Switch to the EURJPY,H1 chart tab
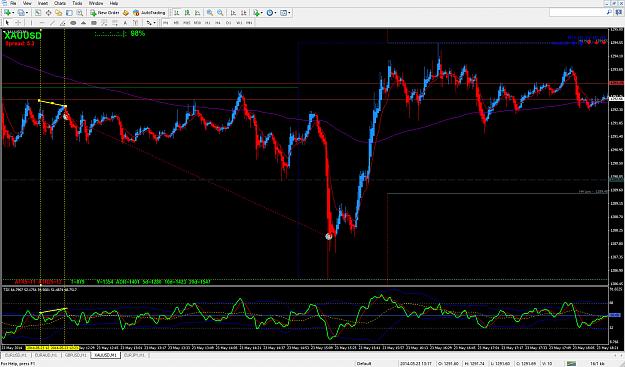This screenshot has width=625, height=367. click(134, 355)
